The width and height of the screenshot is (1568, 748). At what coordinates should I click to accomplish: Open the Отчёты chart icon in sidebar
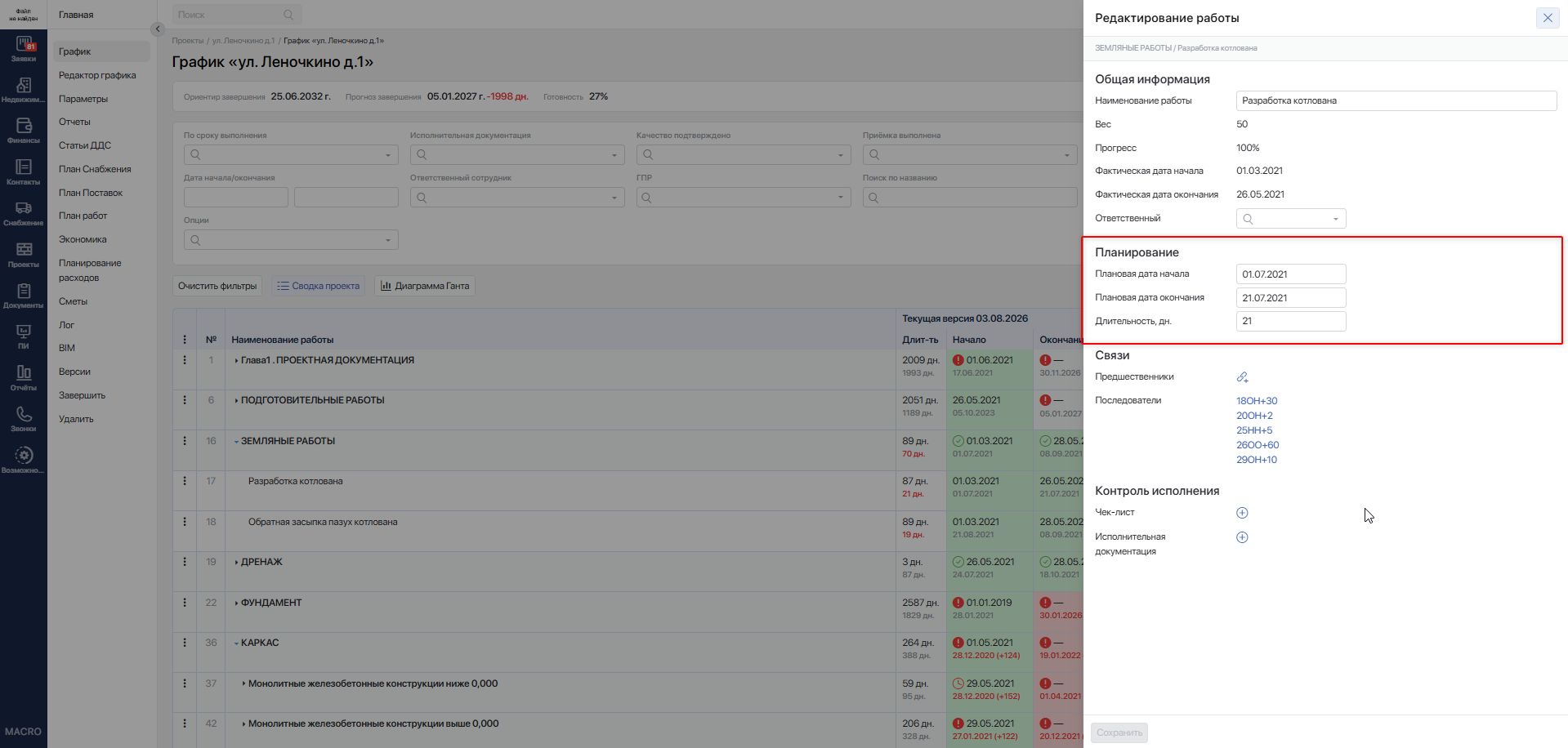pos(24,378)
